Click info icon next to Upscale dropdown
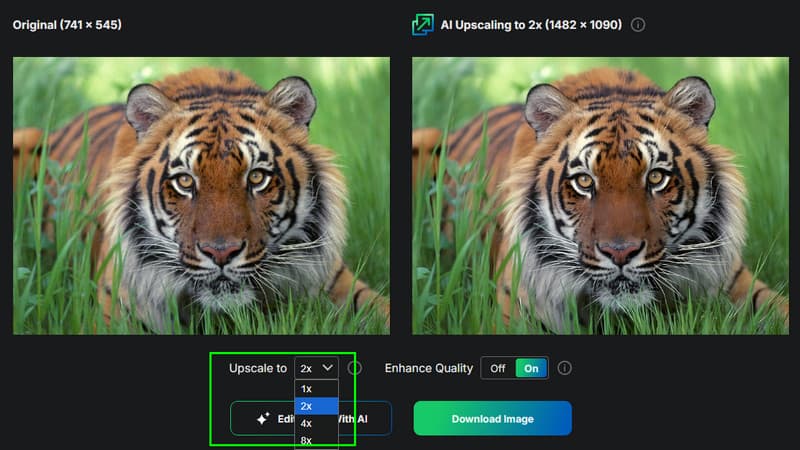Screen dimensions: 800x450 pyautogui.click(x=354, y=368)
